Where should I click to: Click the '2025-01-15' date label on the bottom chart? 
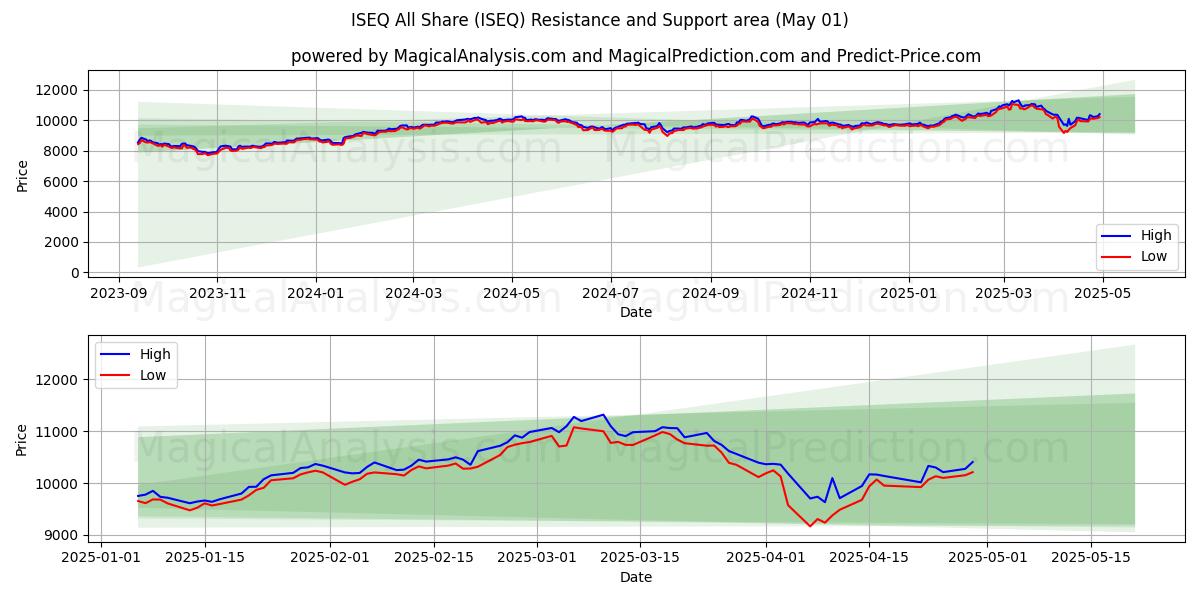click(x=205, y=558)
